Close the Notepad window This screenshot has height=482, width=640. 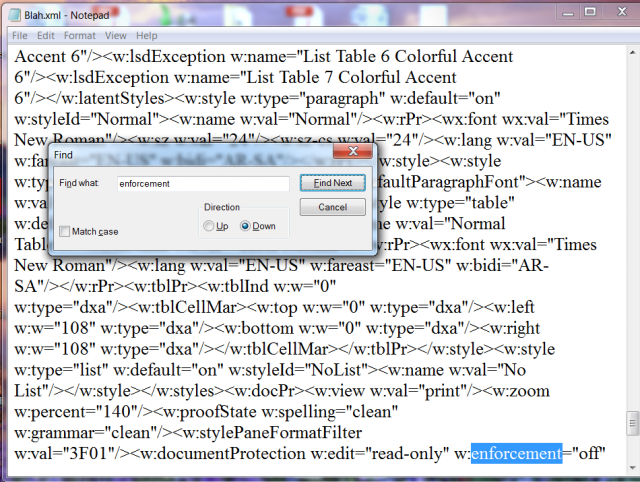tap(622, 12)
